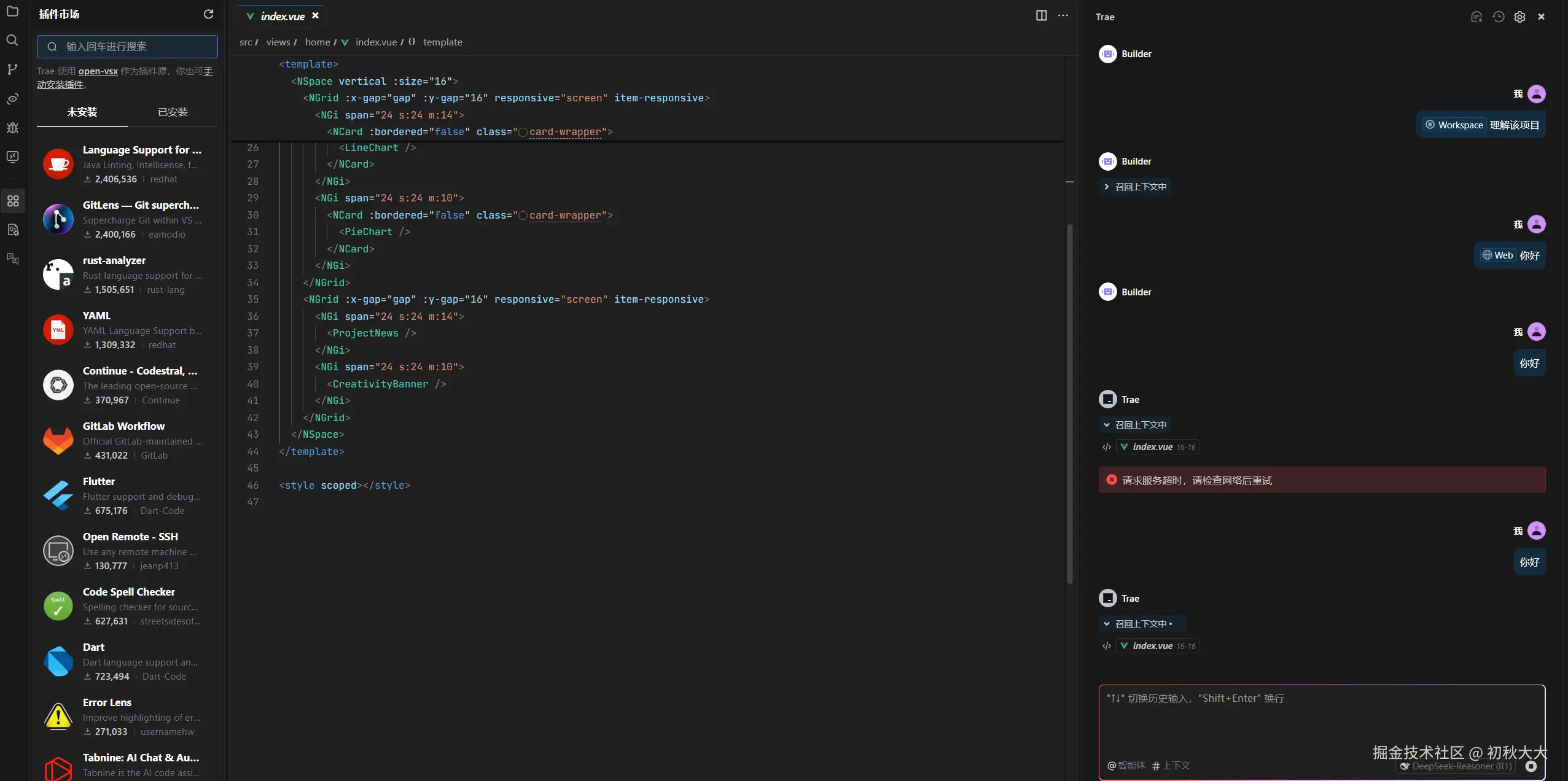Screen dimensions: 1568x781
Task: Open the Search icon in activity bar
Action: click(x=12, y=40)
